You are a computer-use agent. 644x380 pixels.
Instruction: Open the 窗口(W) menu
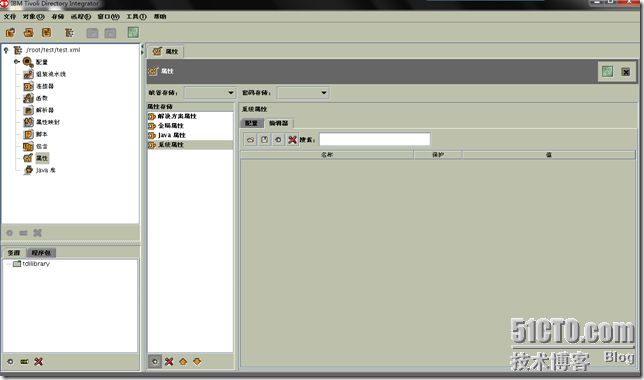[108, 16]
